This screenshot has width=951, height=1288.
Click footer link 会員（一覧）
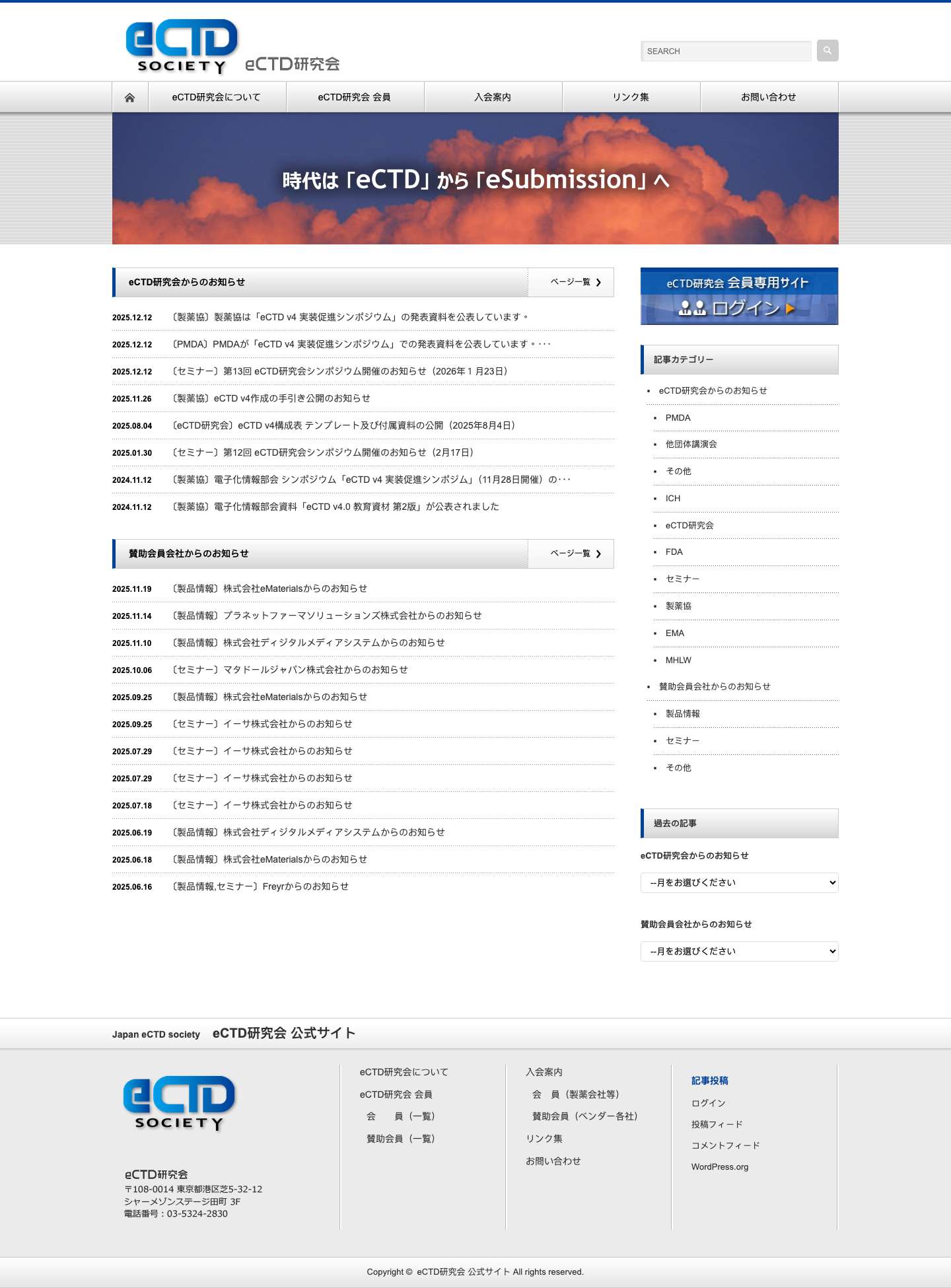[x=400, y=1116]
